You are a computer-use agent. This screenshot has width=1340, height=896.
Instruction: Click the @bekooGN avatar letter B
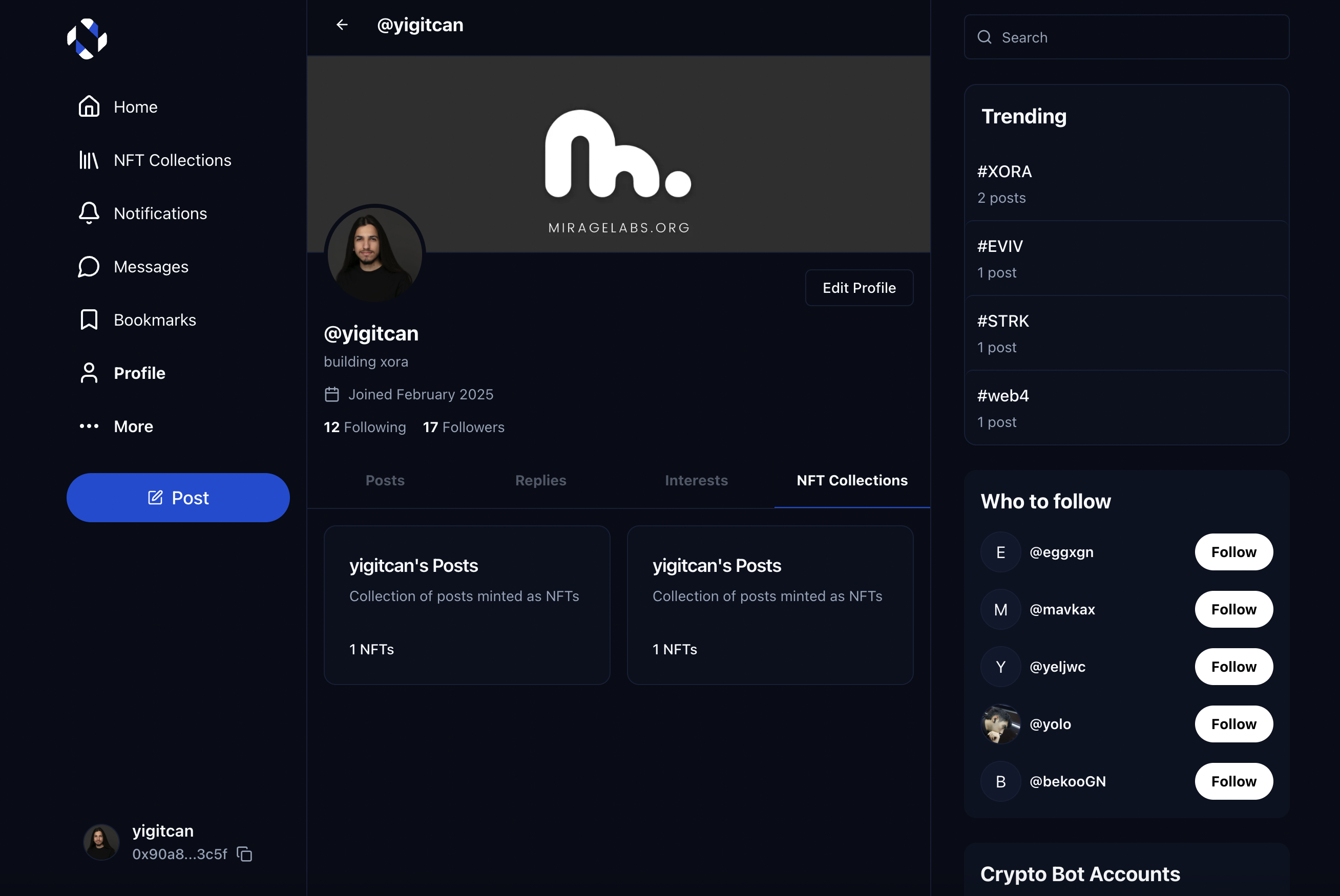click(1000, 781)
